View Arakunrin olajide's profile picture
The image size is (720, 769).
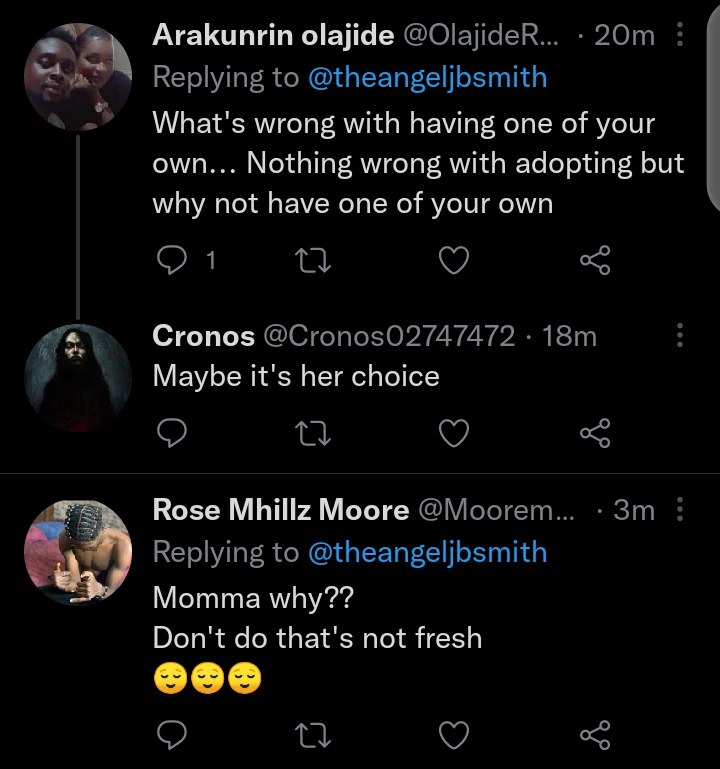pos(78,77)
